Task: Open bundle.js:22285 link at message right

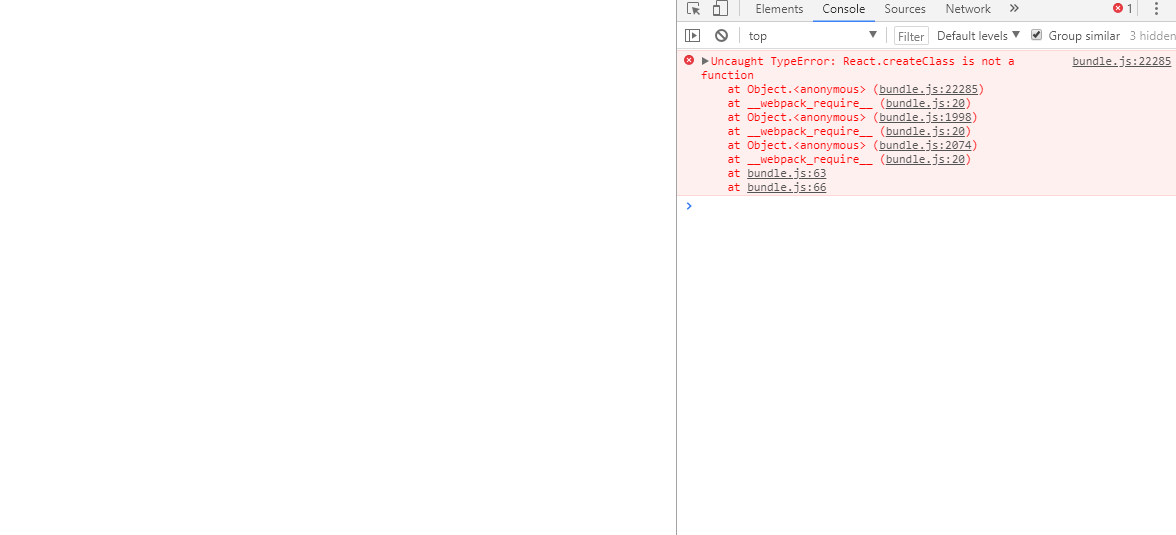Action: (1121, 62)
